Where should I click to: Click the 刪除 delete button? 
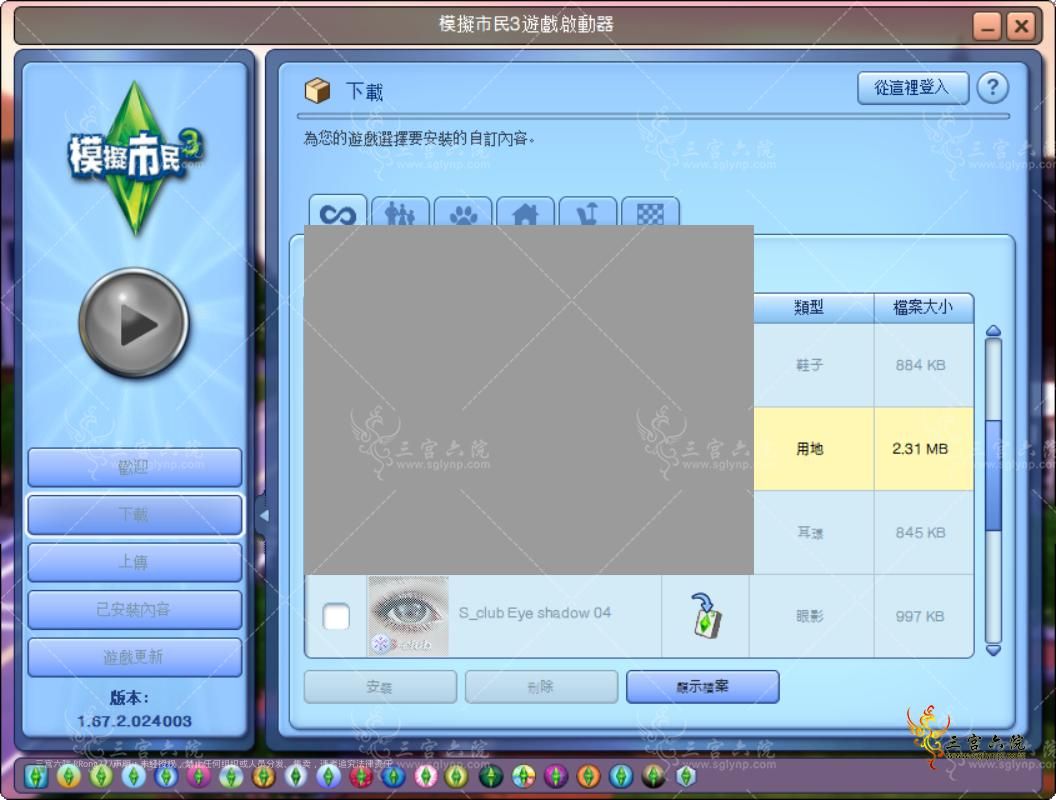point(541,687)
